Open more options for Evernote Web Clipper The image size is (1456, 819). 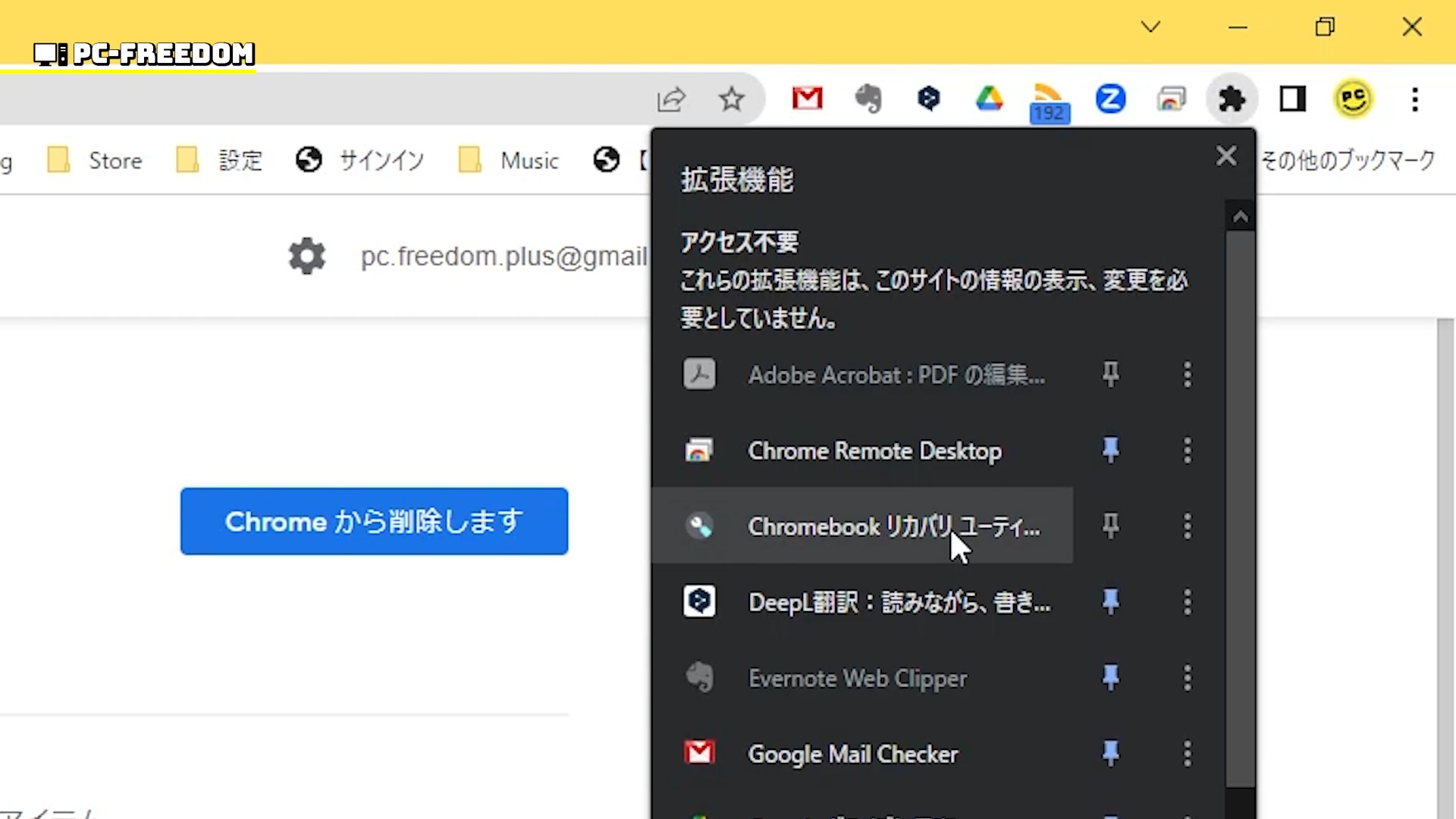tap(1188, 678)
